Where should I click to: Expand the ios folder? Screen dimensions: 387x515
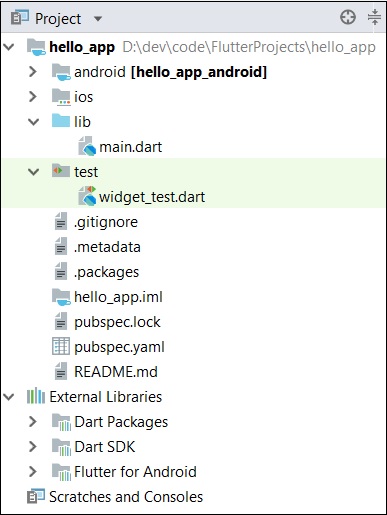coord(33,97)
